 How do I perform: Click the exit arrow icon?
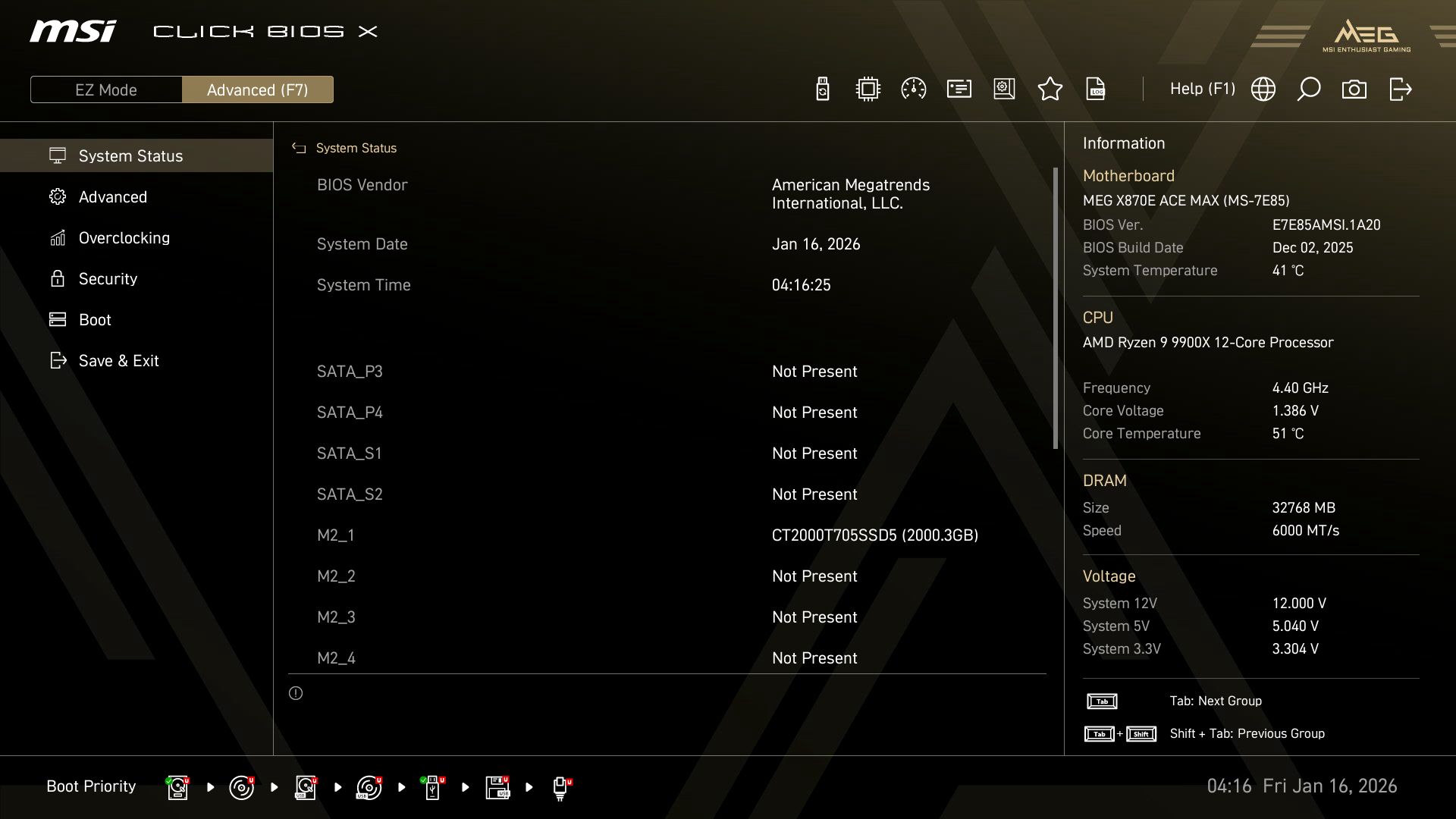pyautogui.click(x=1399, y=89)
